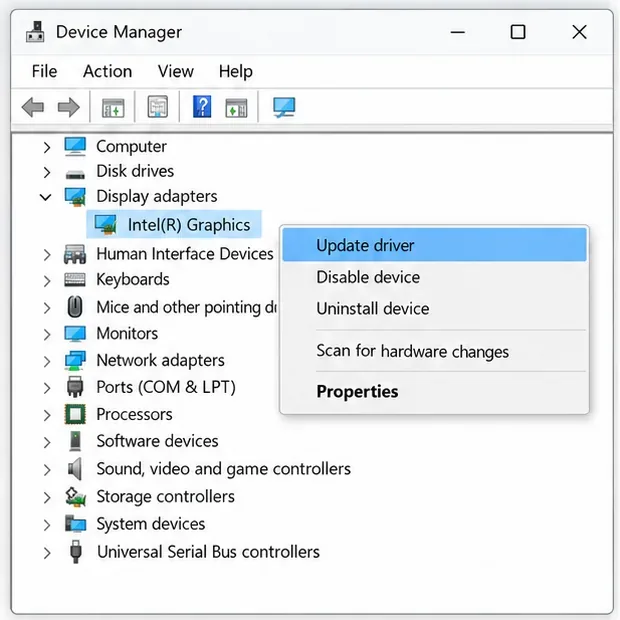Click the Ports (COM & LPT) icon
This screenshot has width=620, height=620.
75,387
